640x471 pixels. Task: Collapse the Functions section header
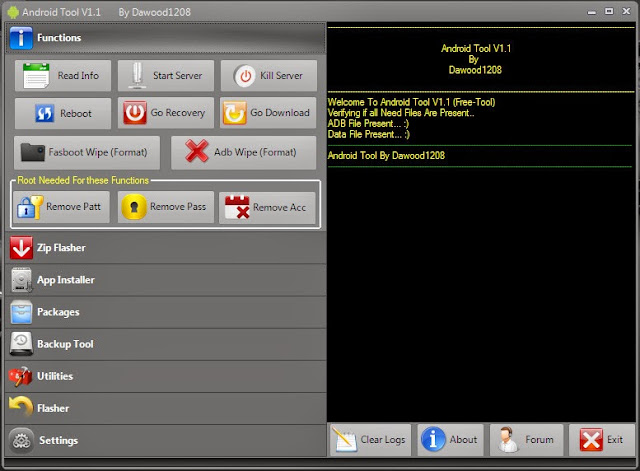point(166,38)
